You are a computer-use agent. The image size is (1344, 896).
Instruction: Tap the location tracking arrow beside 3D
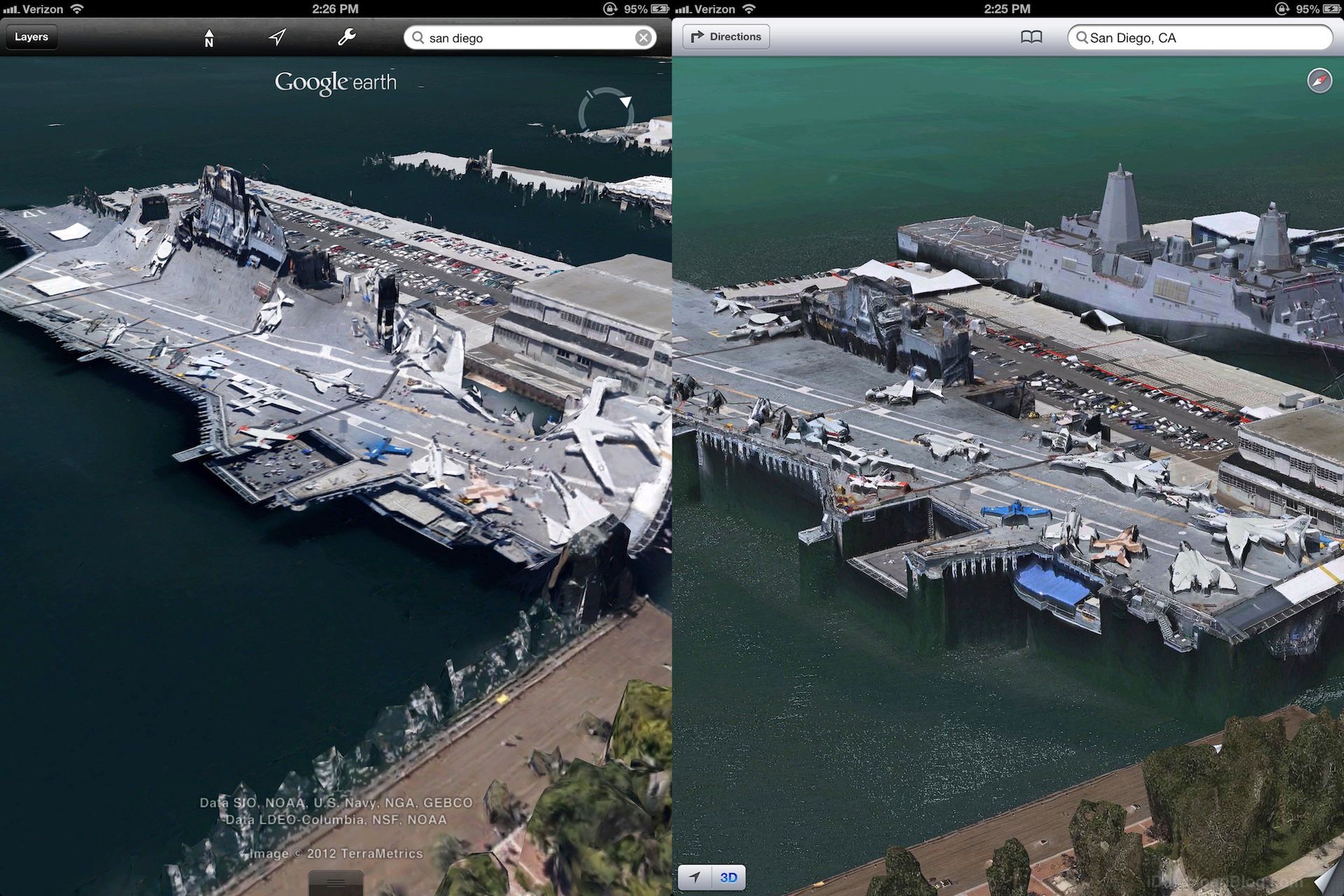click(694, 877)
